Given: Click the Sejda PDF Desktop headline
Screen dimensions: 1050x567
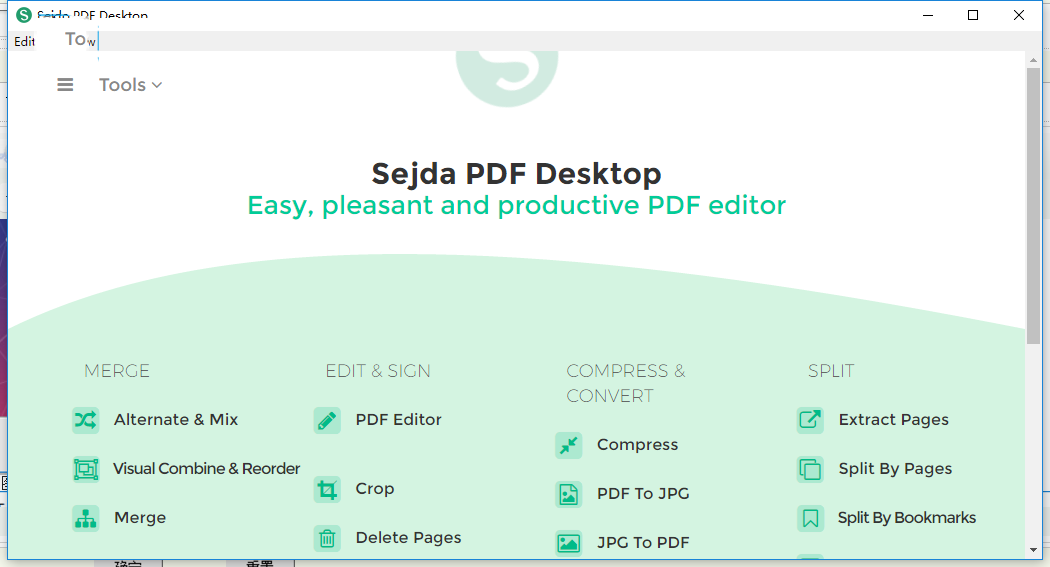Looking at the screenshot, I should click(x=516, y=173).
